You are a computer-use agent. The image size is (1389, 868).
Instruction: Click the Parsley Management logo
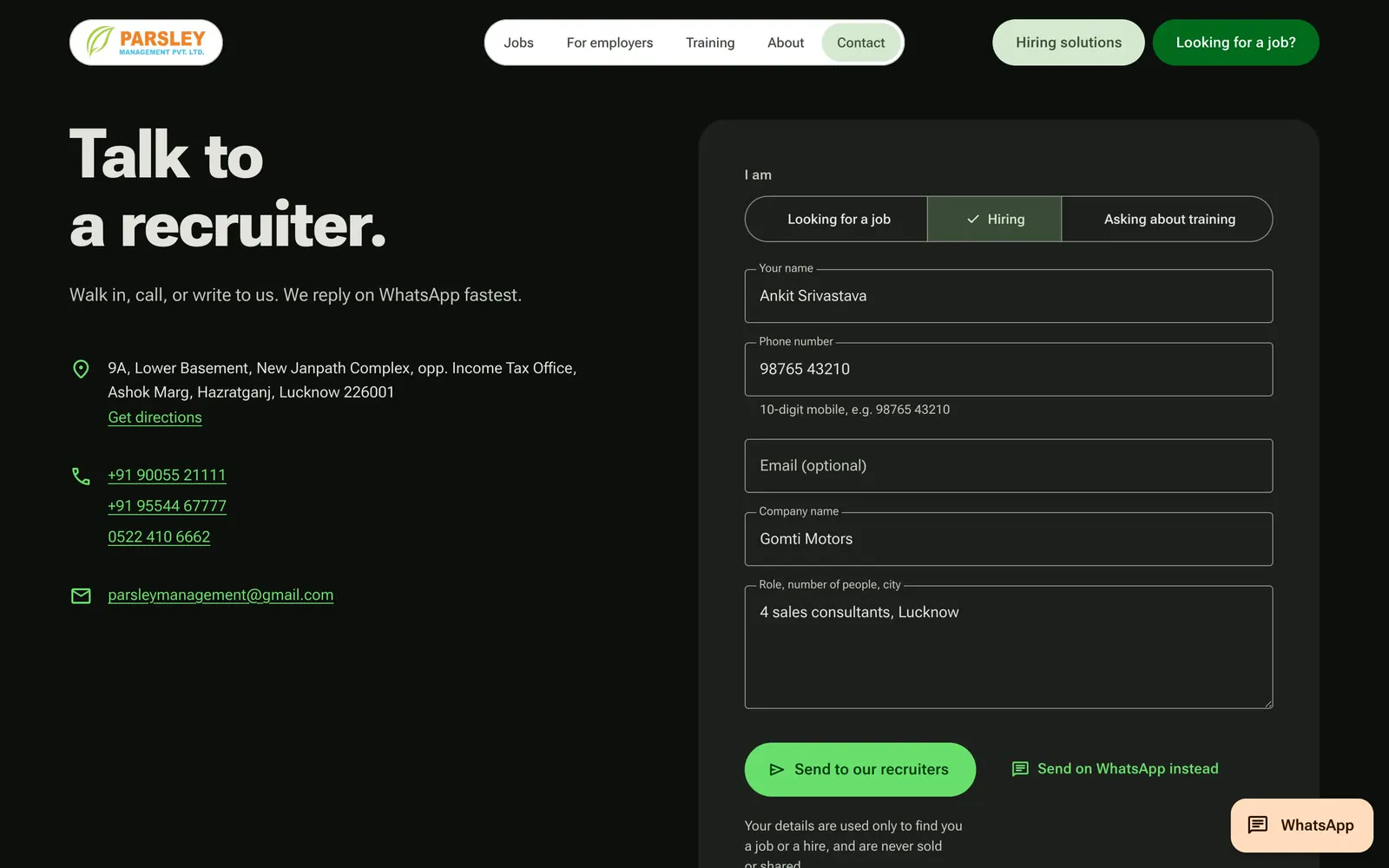pos(146,43)
